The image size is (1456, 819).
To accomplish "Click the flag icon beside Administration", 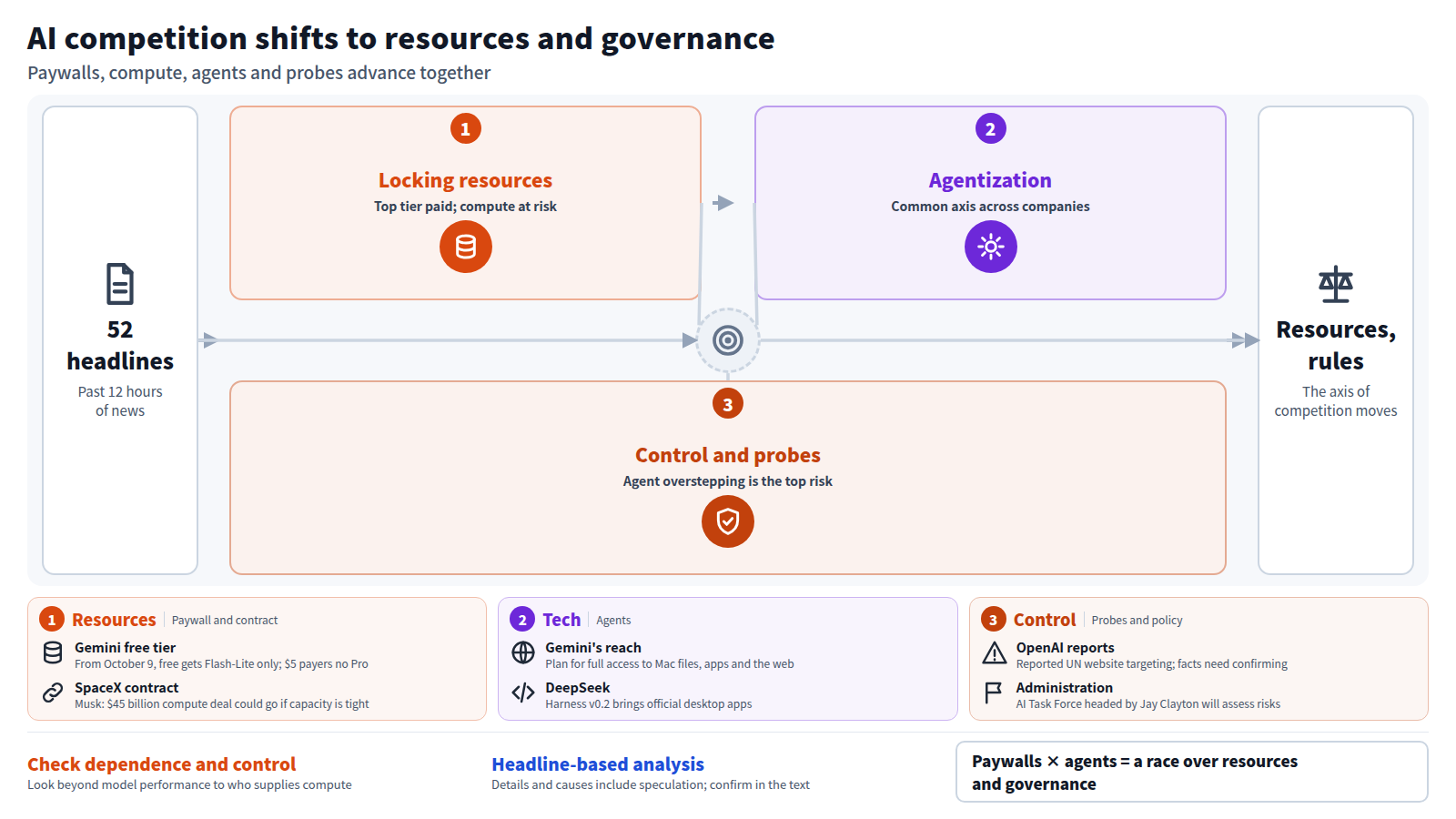I will [x=994, y=693].
